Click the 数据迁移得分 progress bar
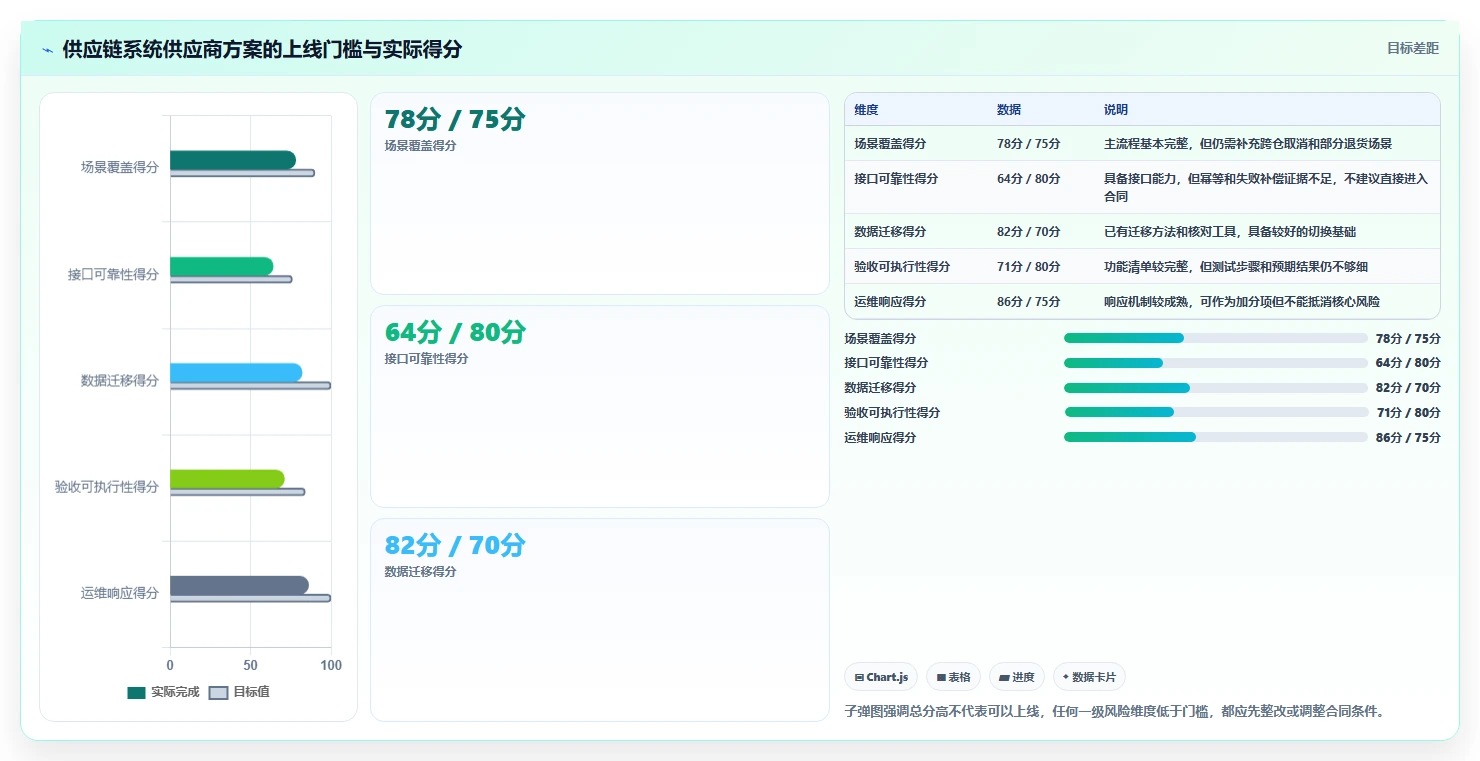Image resolution: width=1480 pixels, height=761 pixels. click(x=1216, y=388)
